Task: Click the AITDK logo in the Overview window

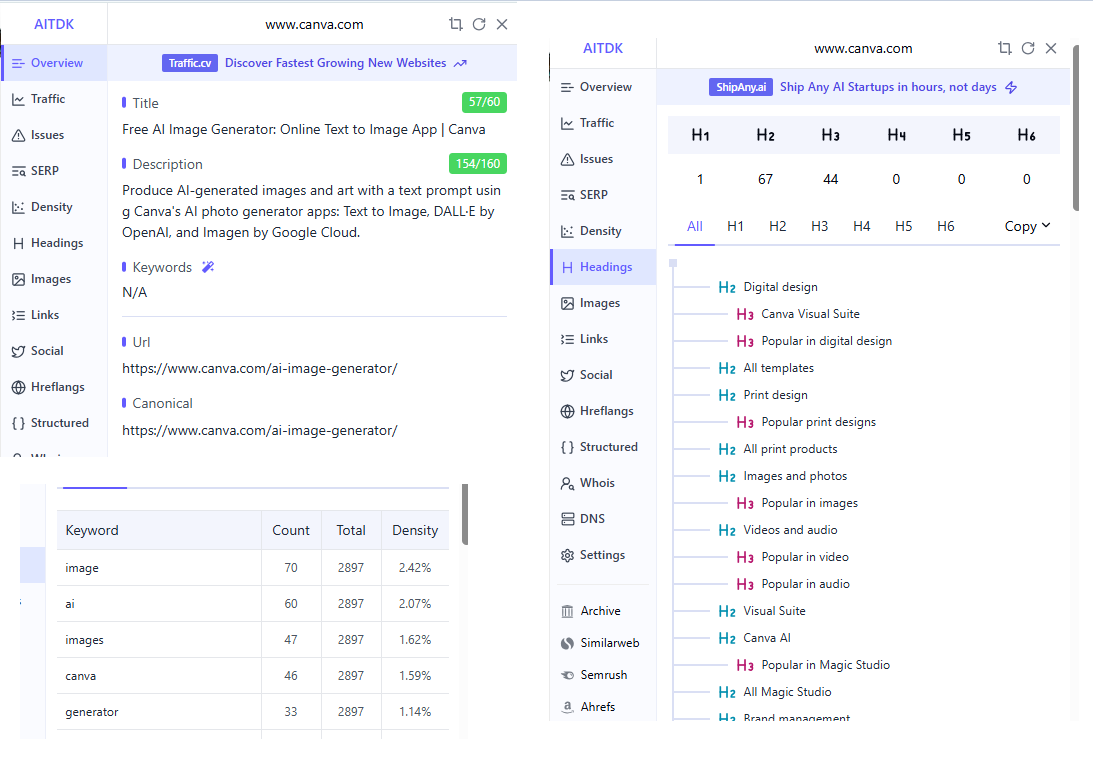Action: (54, 24)
